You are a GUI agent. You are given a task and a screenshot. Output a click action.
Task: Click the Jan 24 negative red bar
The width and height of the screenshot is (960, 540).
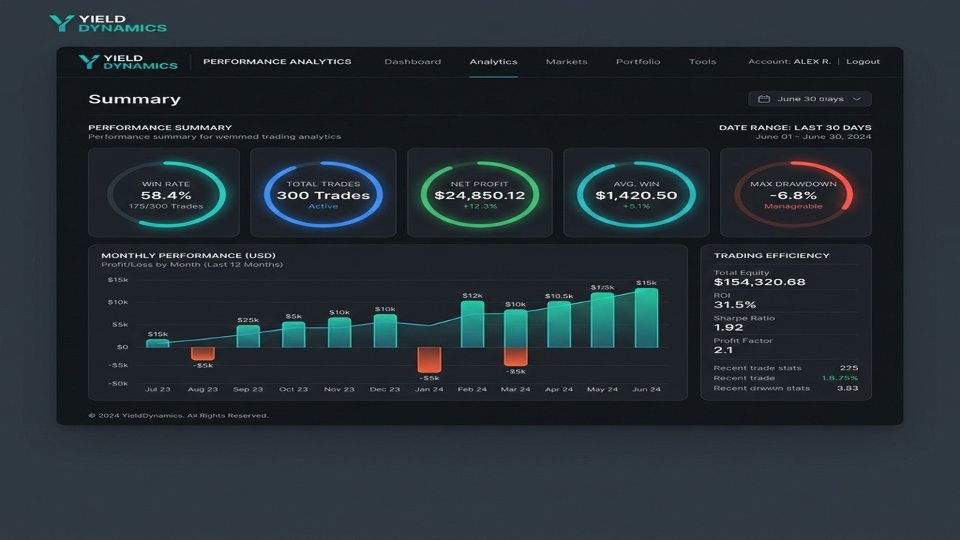429,360
